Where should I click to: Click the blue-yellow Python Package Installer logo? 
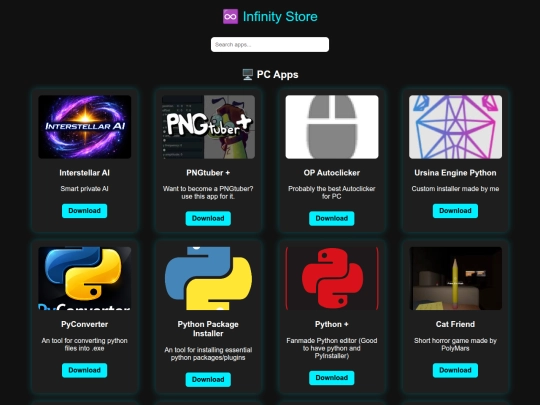coord(208,278)
